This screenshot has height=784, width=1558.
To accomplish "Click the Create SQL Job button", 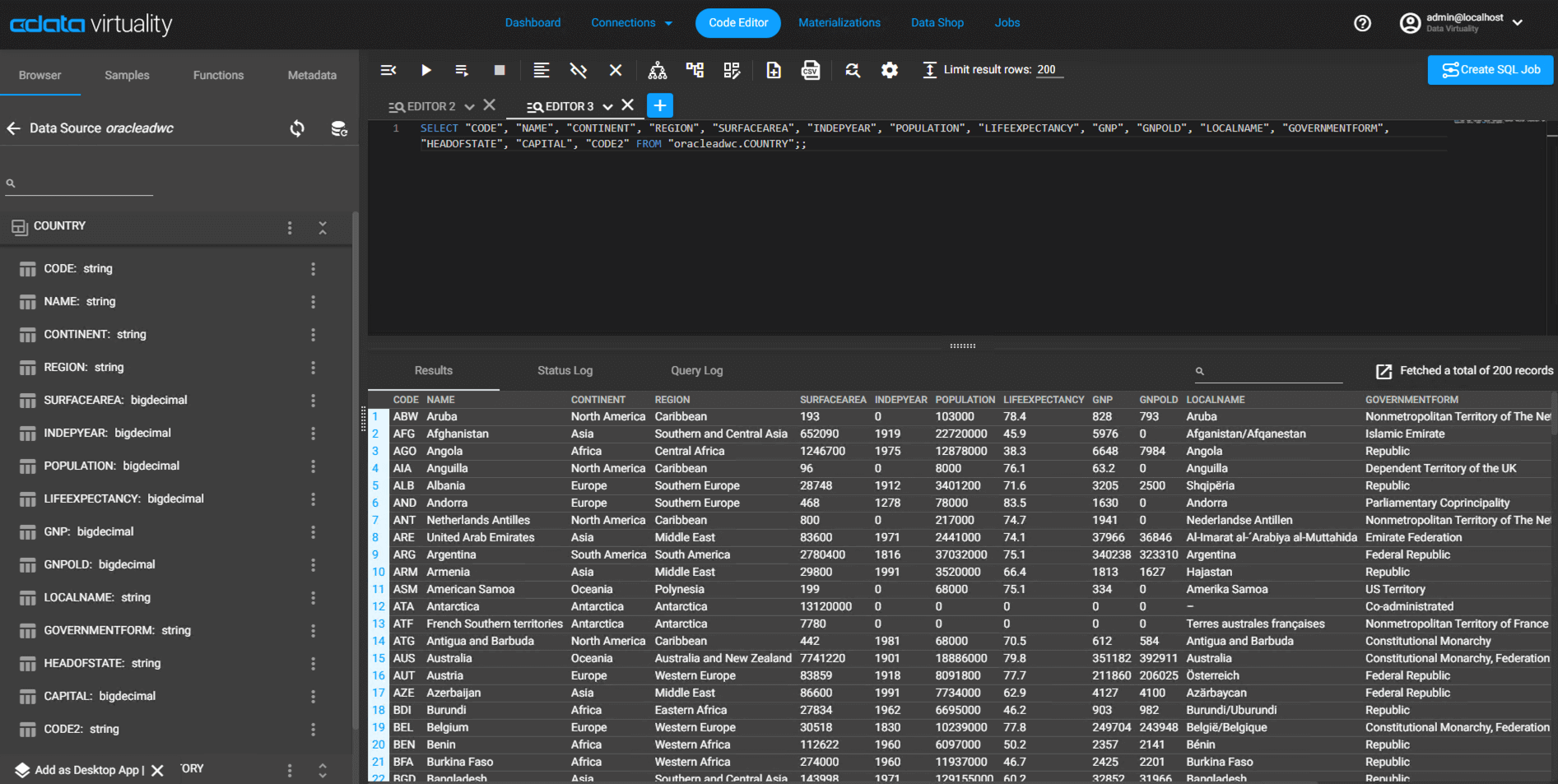I will (x=1490, y=70).
